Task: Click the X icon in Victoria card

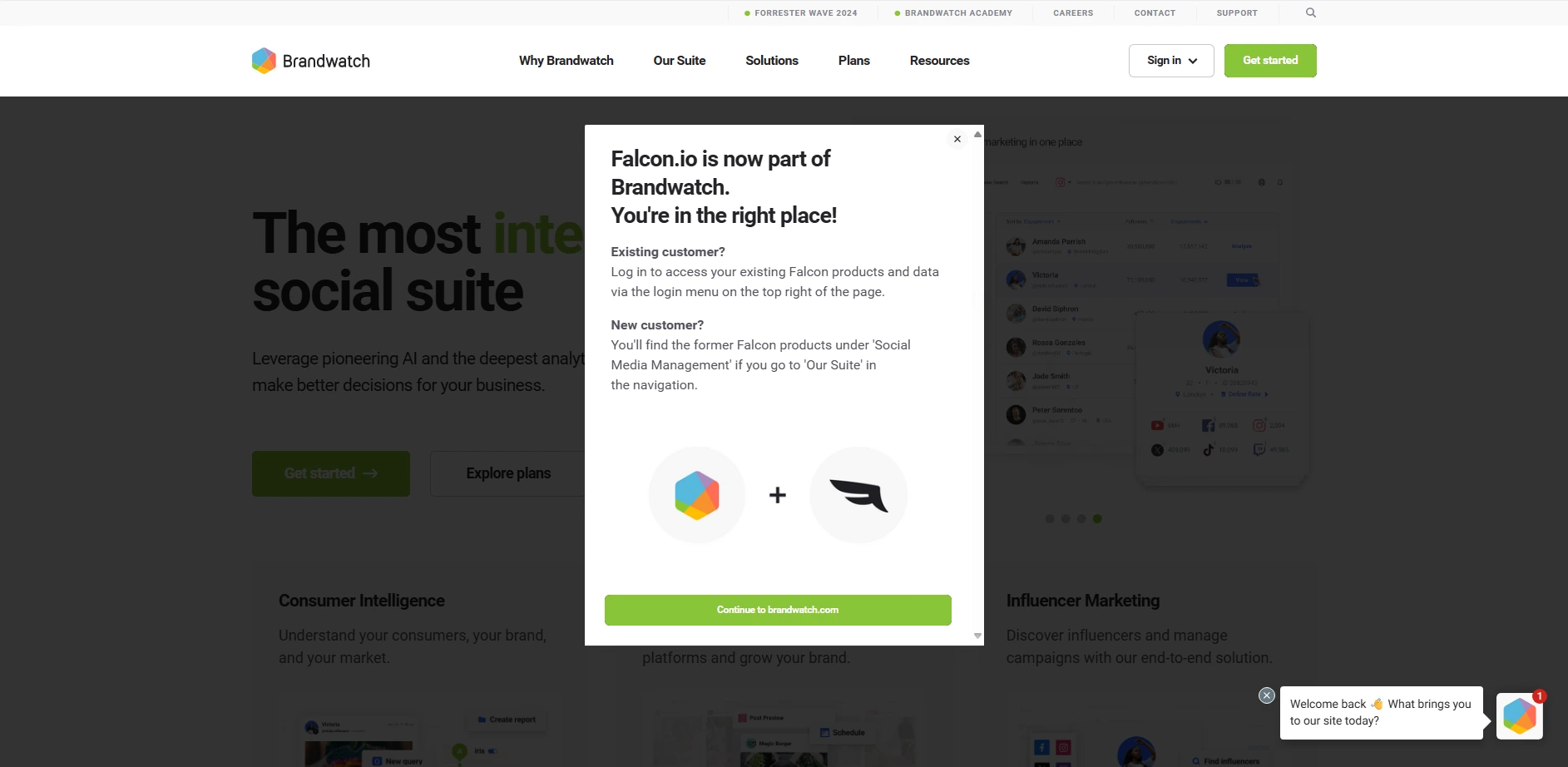Action: coord(1157,450)
